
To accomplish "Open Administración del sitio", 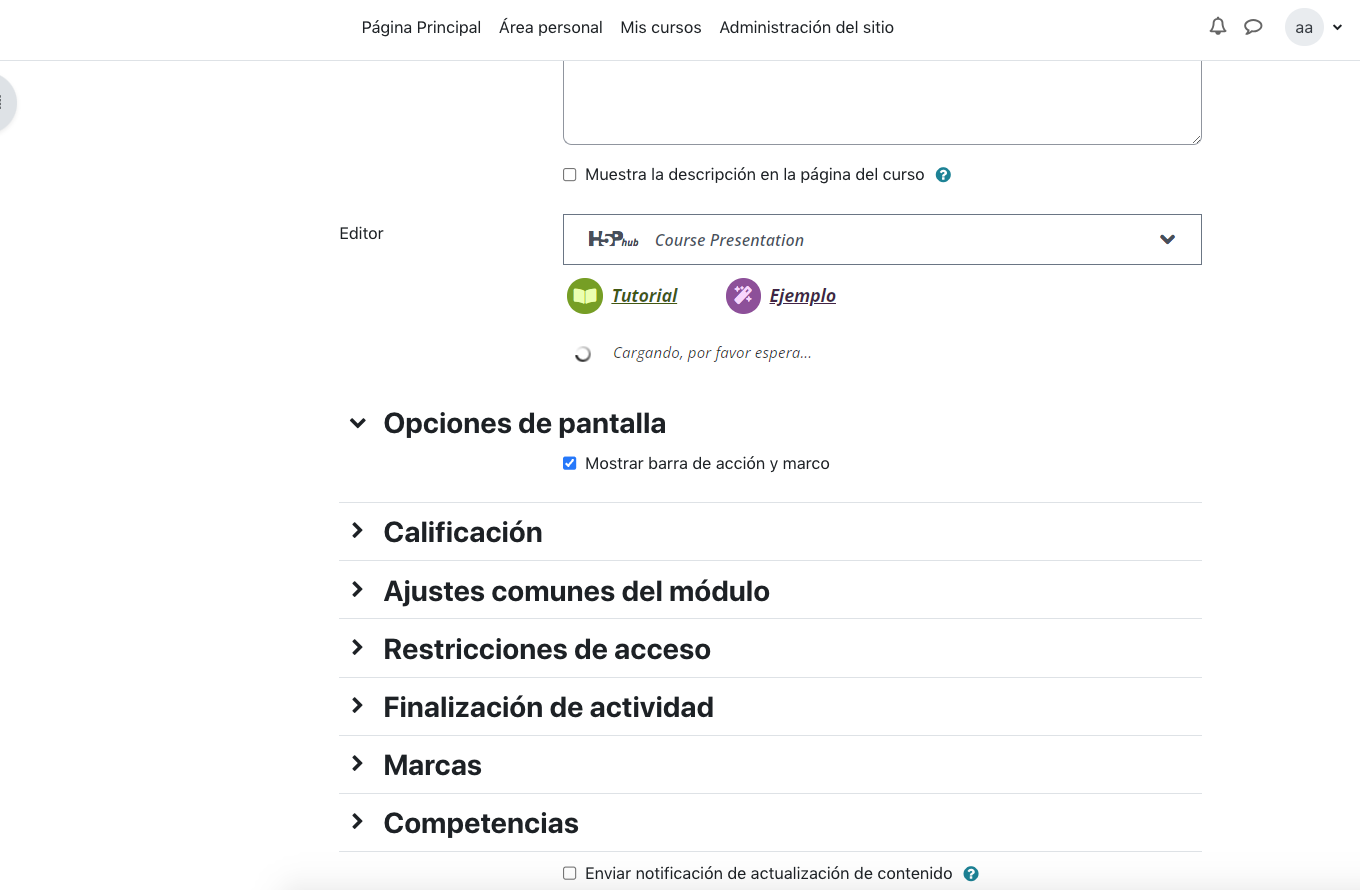I will pyautogui.click(x=806, y=28).
